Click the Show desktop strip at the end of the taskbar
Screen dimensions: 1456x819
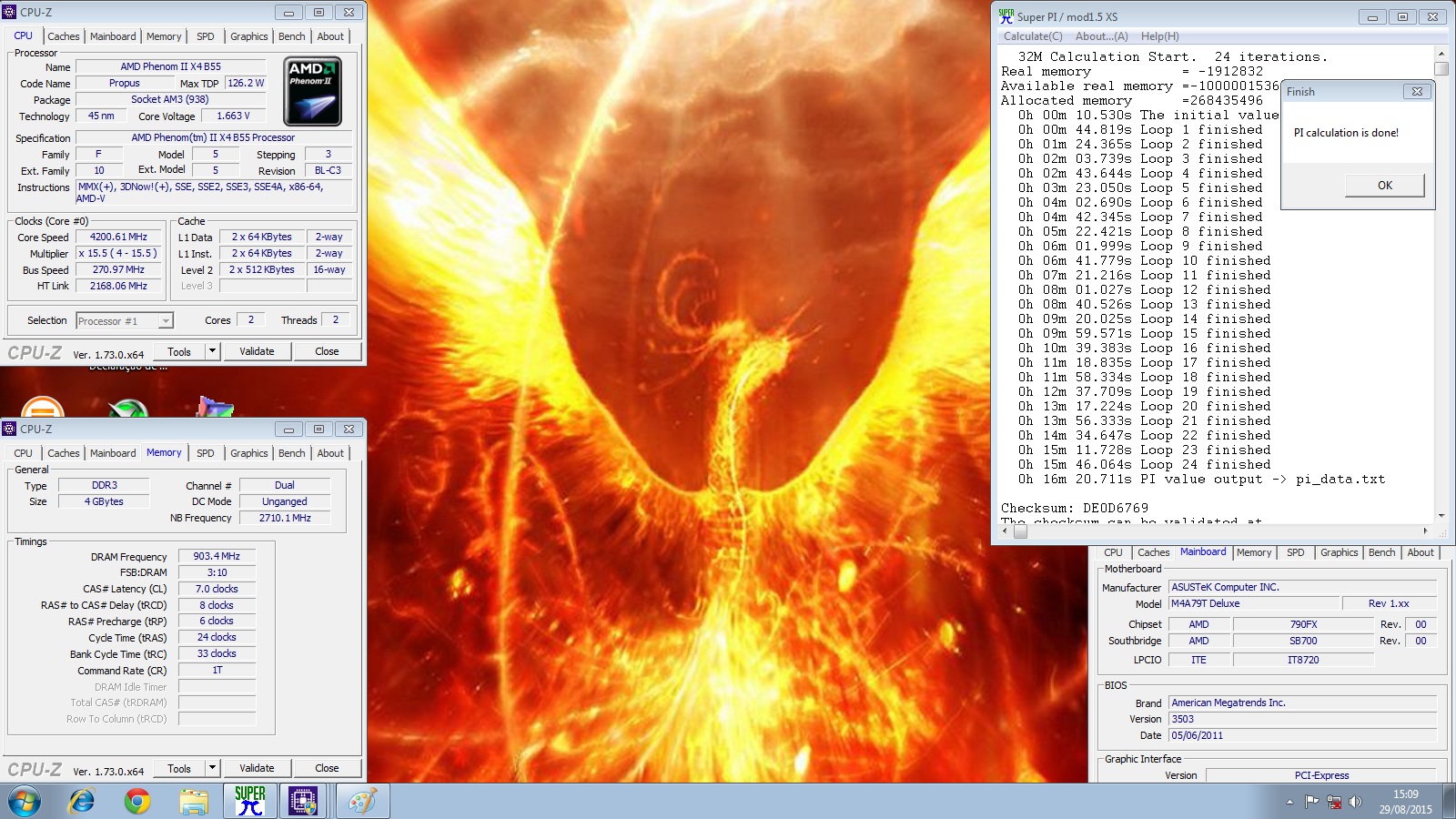tap(1451, 801)
